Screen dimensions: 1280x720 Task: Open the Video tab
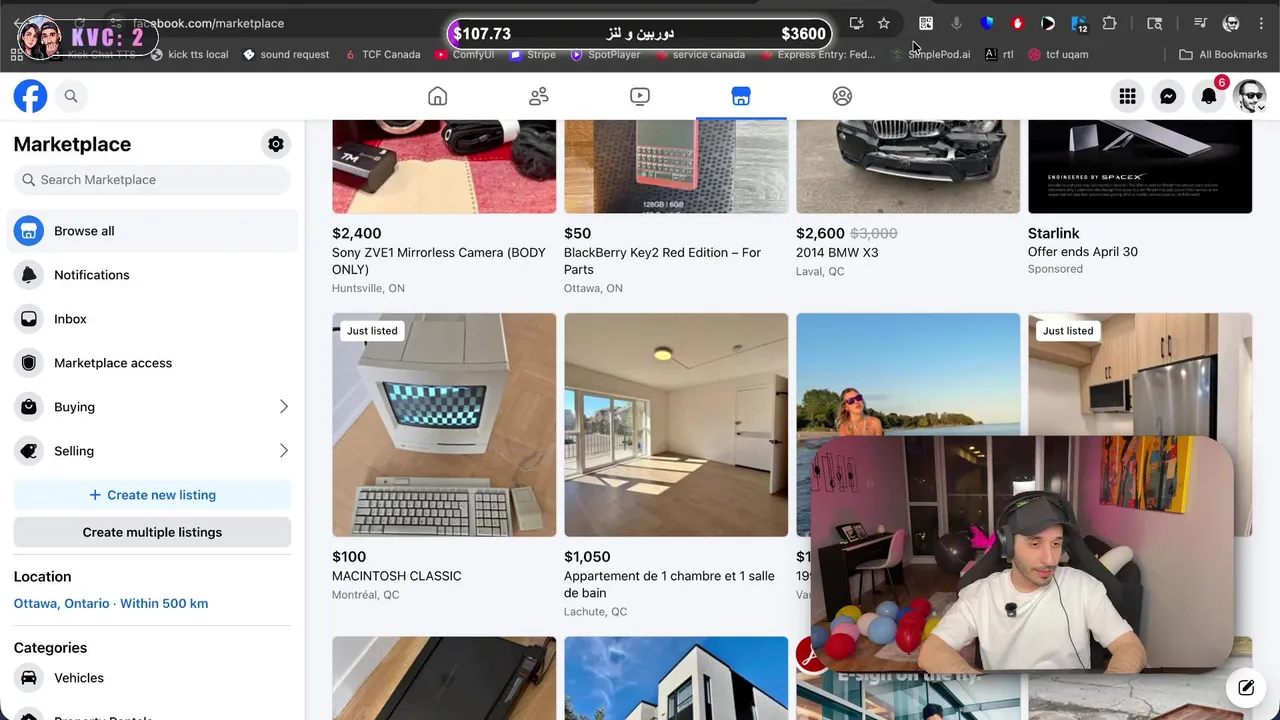640,96
